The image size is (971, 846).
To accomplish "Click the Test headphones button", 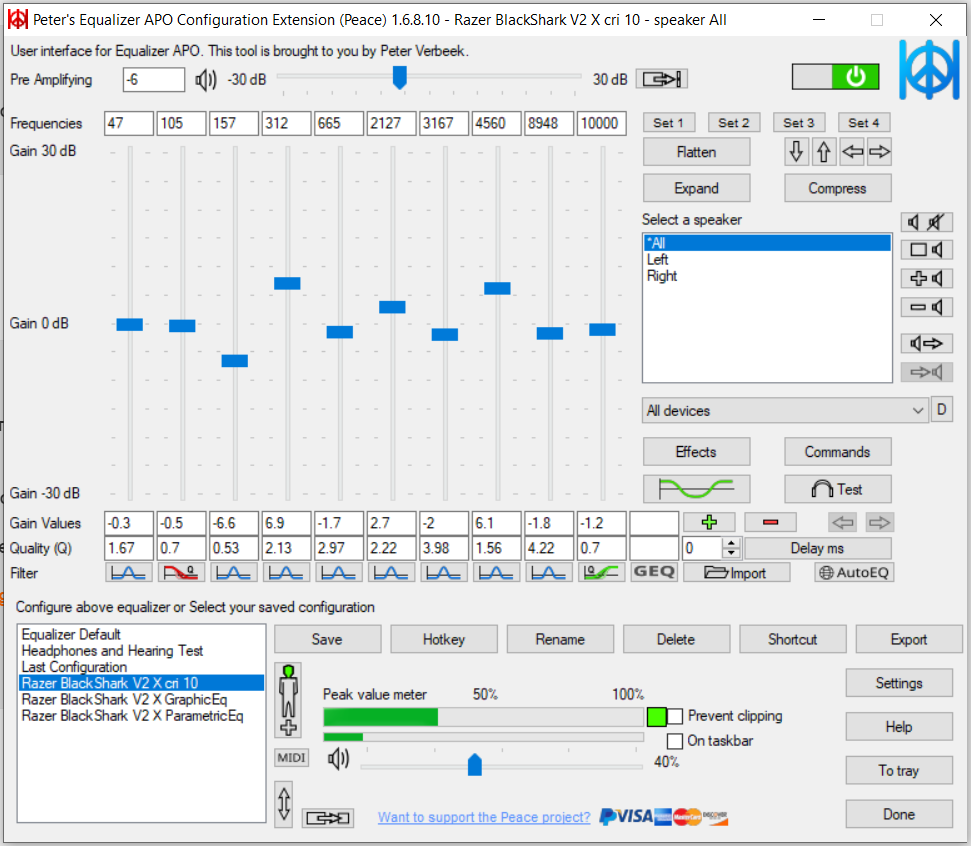I will tap(838, 489).
